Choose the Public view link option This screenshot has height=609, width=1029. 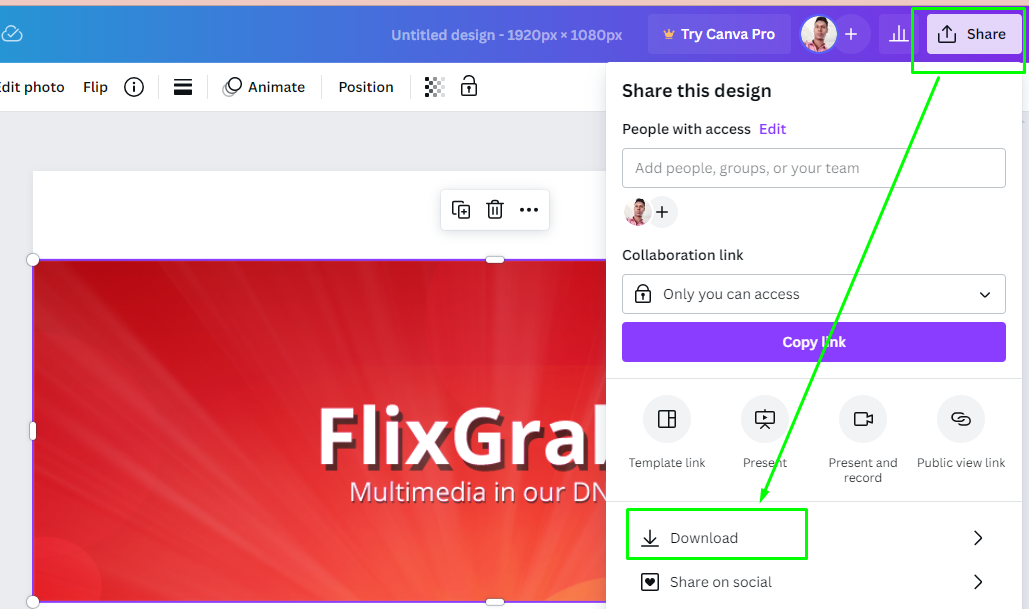[x=961, y=433]
